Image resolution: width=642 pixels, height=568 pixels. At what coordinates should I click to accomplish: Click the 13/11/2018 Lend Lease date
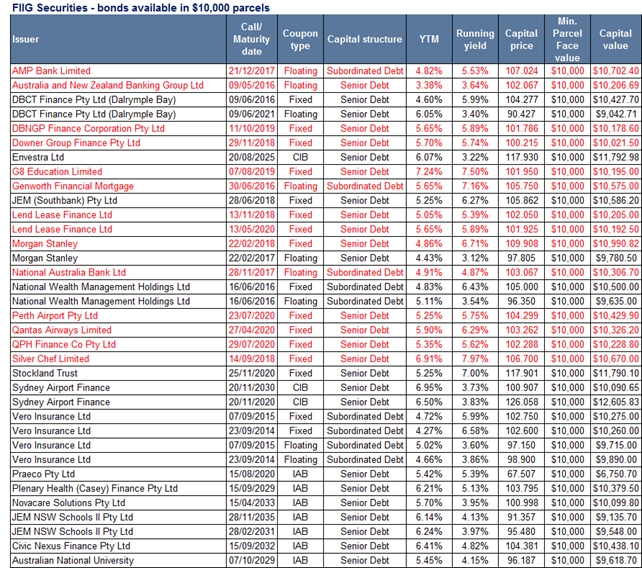[x=252, y=215]
